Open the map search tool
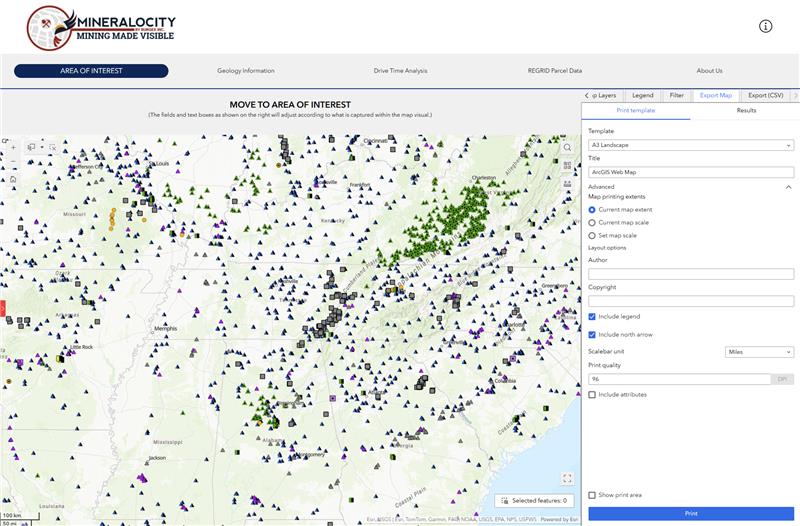This screenshot has width=800, height=526. point(567,147)
